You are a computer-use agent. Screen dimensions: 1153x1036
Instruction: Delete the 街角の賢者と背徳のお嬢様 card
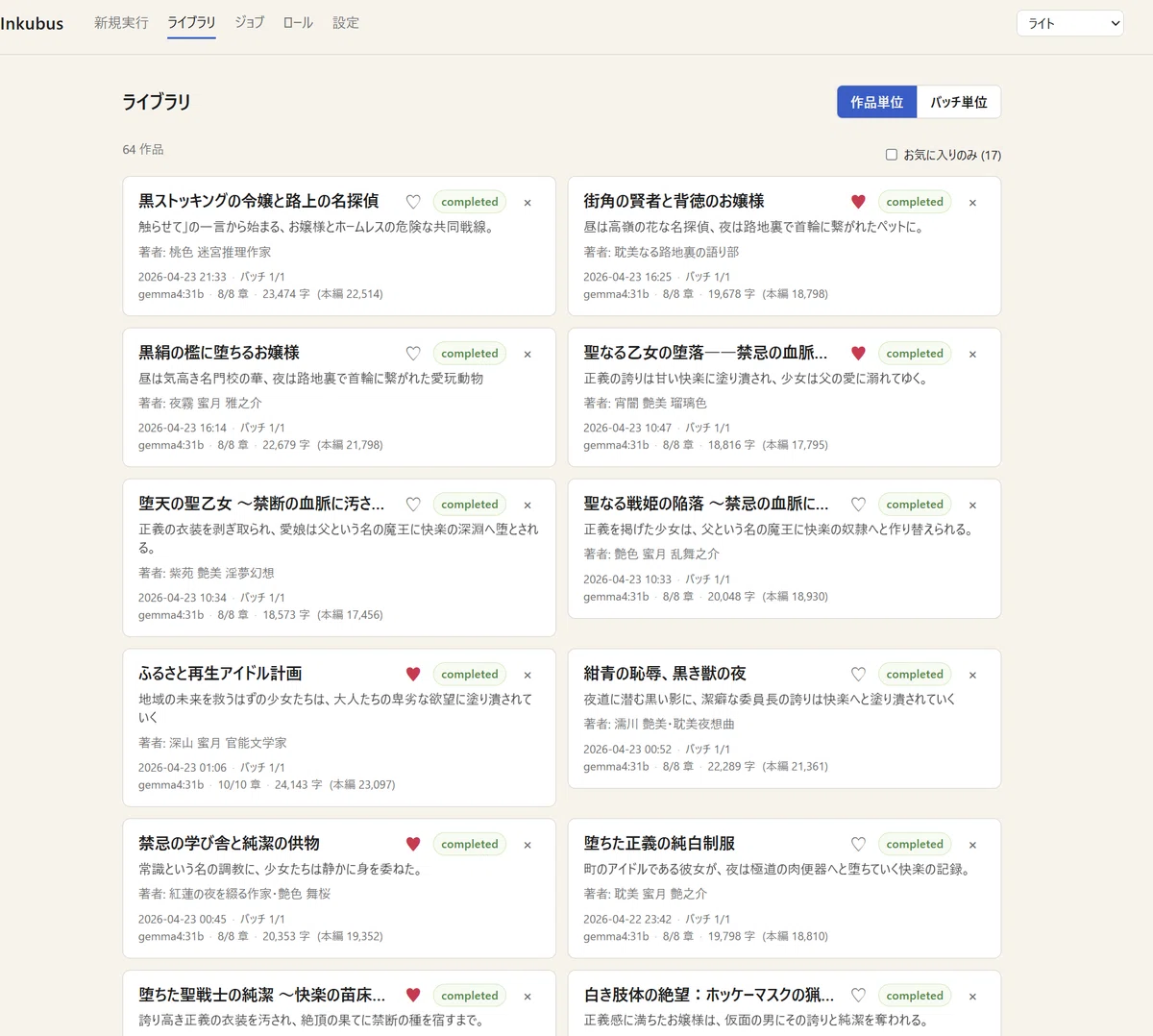[972, 203]
